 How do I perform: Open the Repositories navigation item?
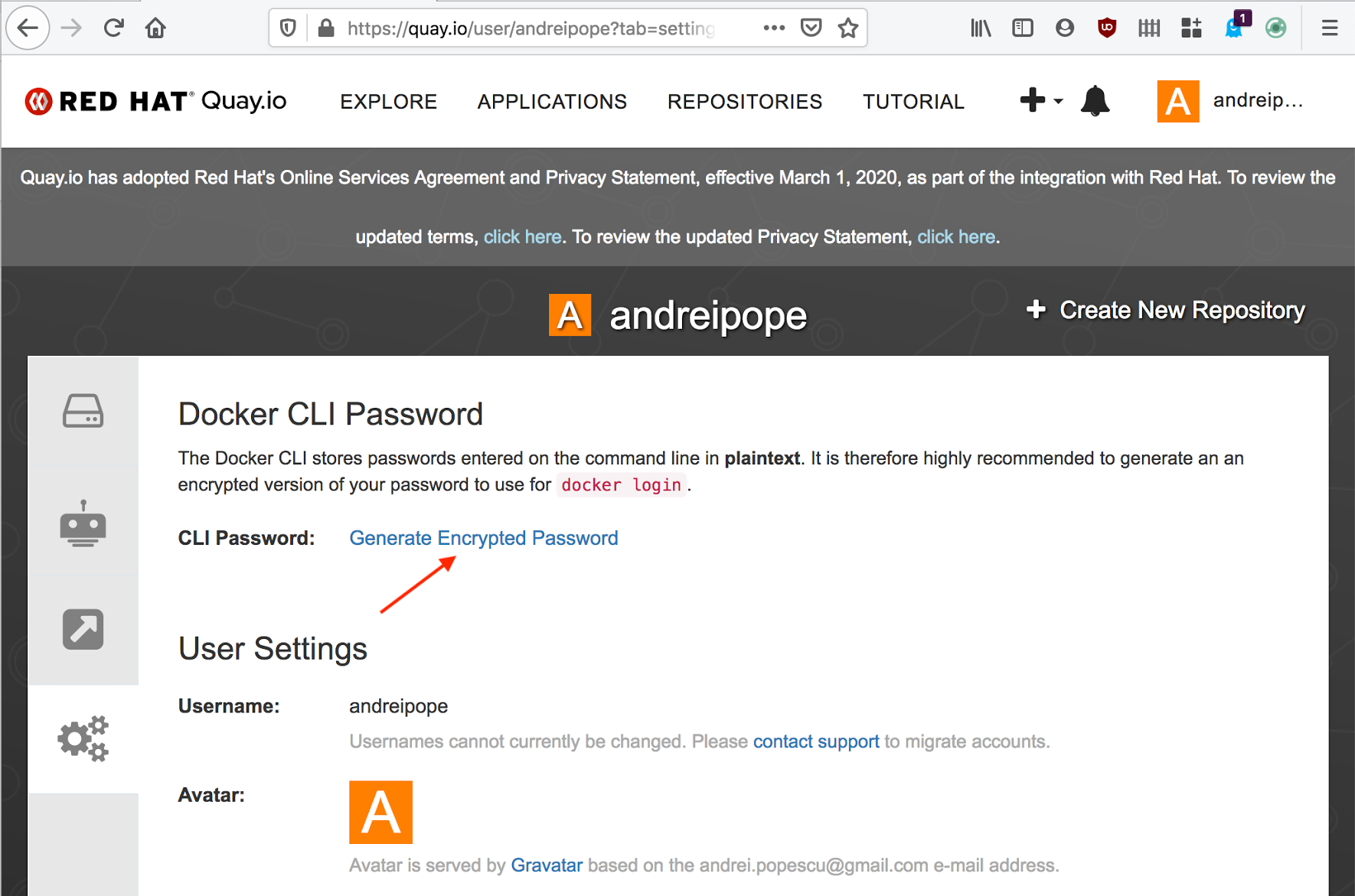point(744,102)
